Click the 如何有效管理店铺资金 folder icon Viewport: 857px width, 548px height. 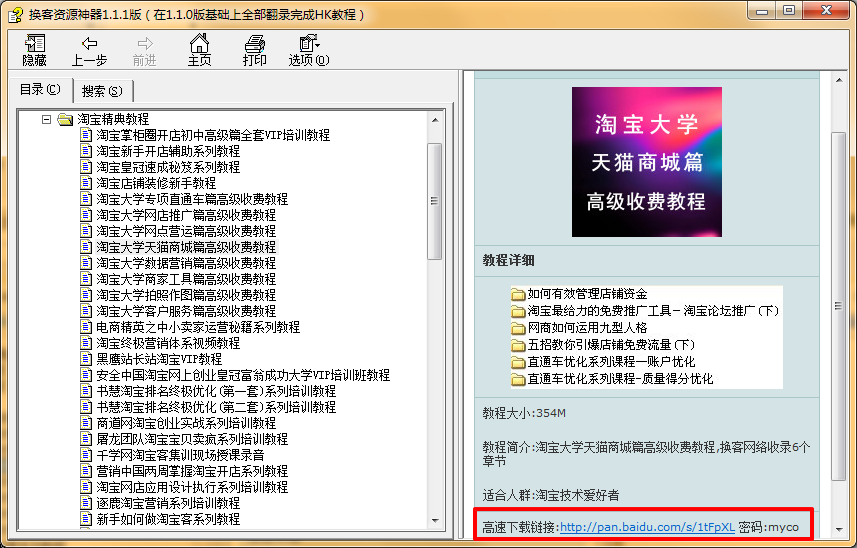[x=518, y=294]
